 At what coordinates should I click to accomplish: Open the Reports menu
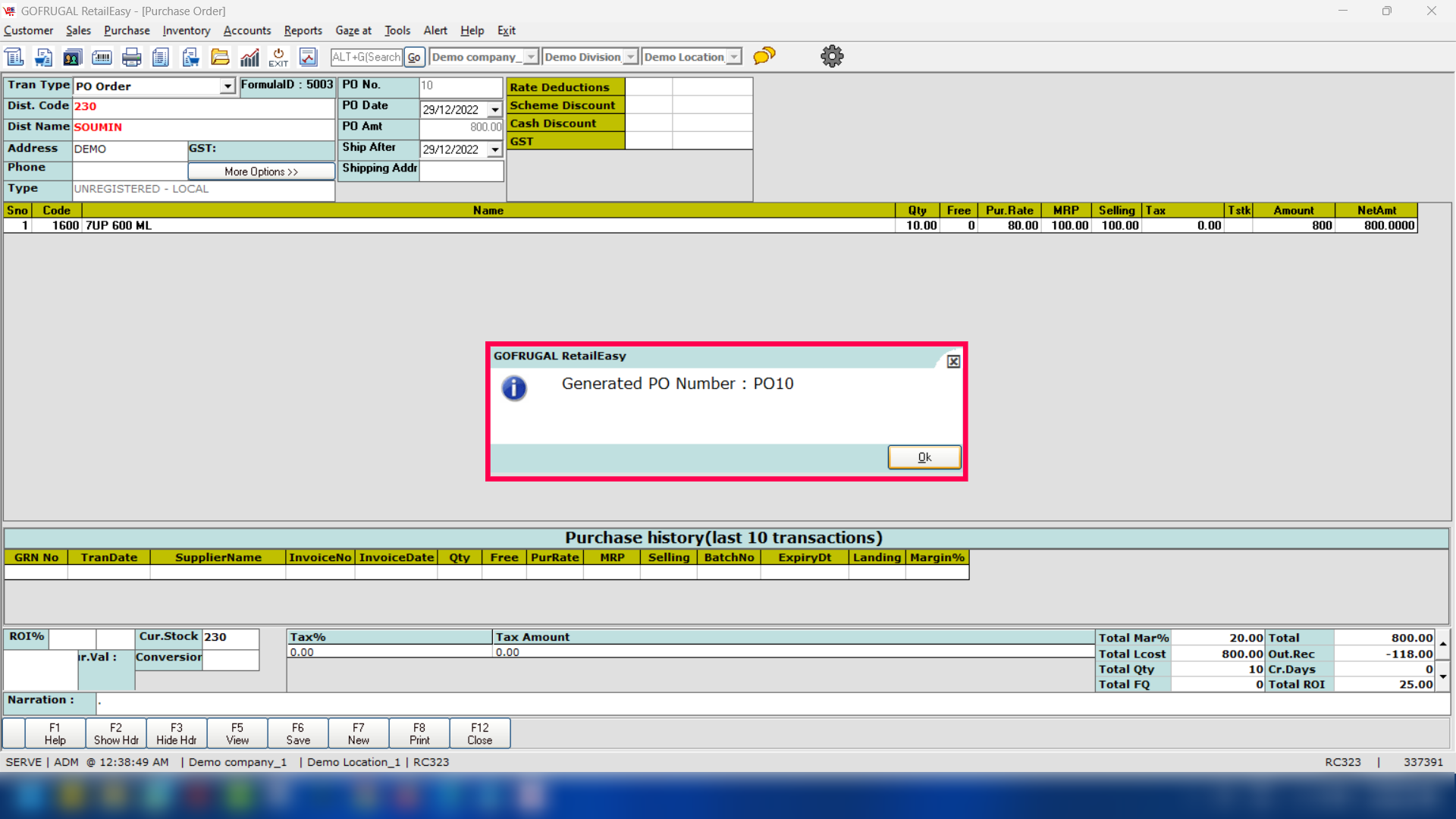(x=303, y=30)
